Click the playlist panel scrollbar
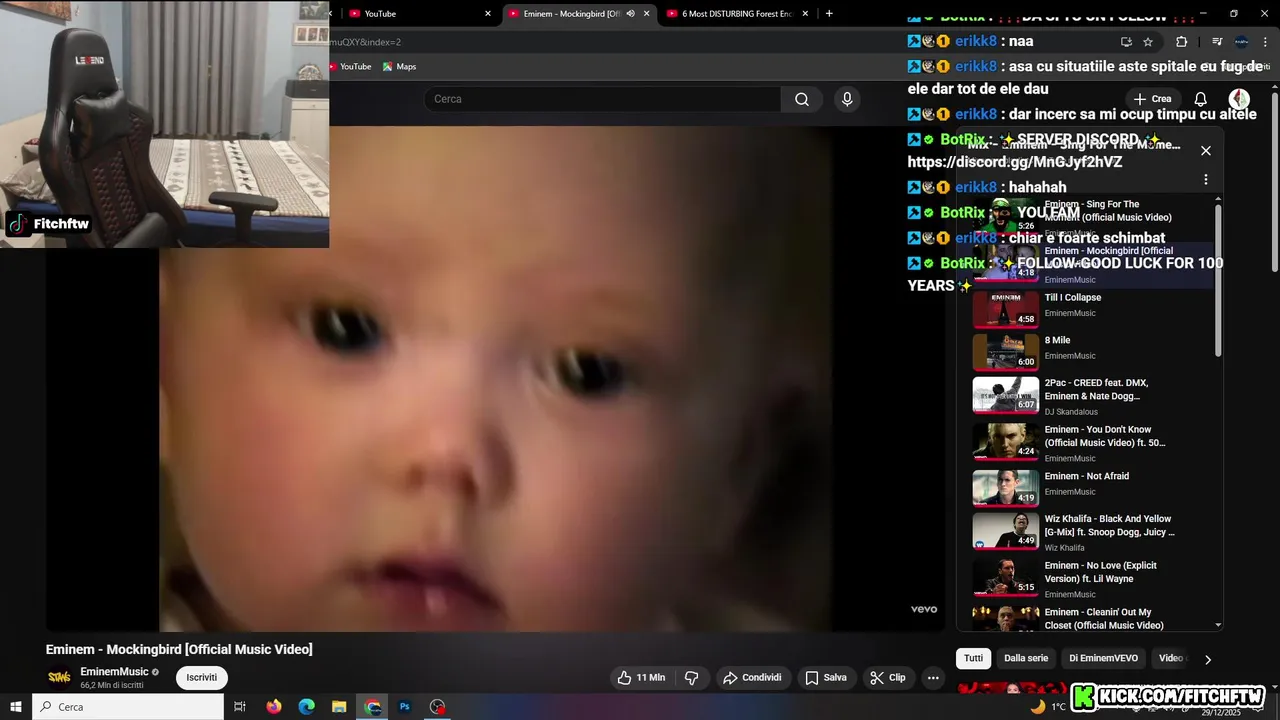1280x720 pixels. [1218, 280]
